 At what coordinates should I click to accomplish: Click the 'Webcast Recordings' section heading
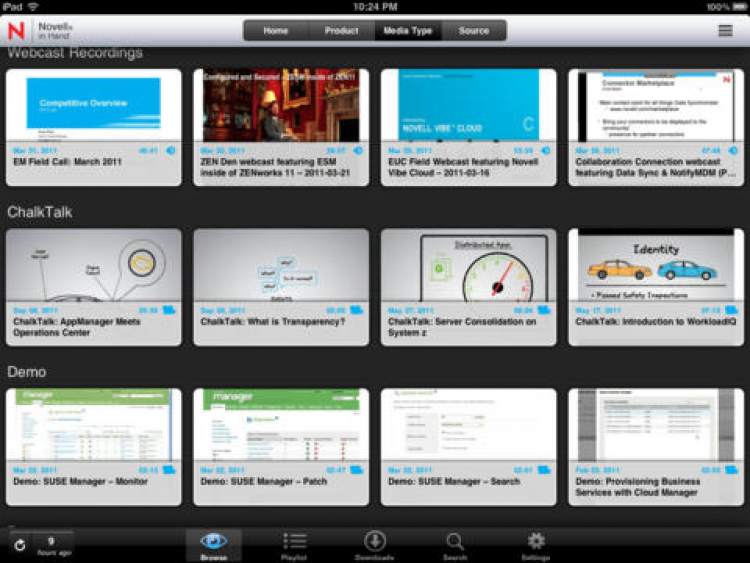[x=75, y=53]
